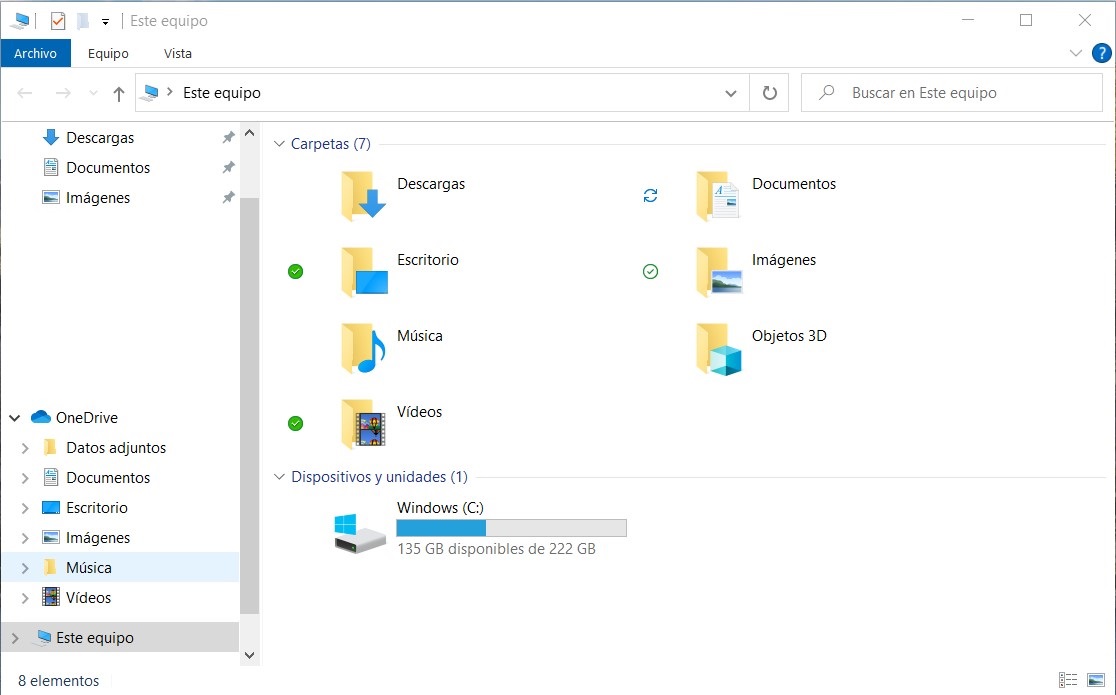The height and width of the screenshot is (695, 1116).
Task: Select the Windows (C:) drive icon
Action: tap(359, 532)
